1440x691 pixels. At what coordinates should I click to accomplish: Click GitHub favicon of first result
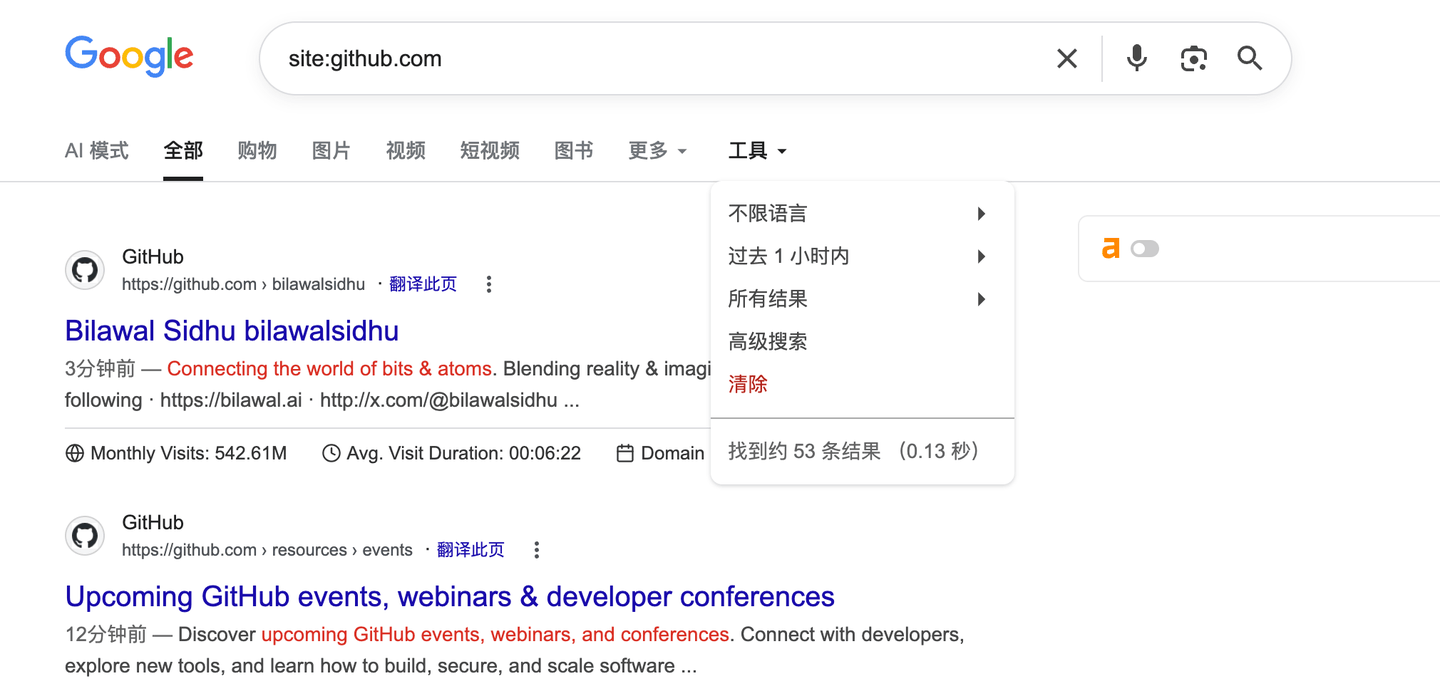(x=85, y=270)
